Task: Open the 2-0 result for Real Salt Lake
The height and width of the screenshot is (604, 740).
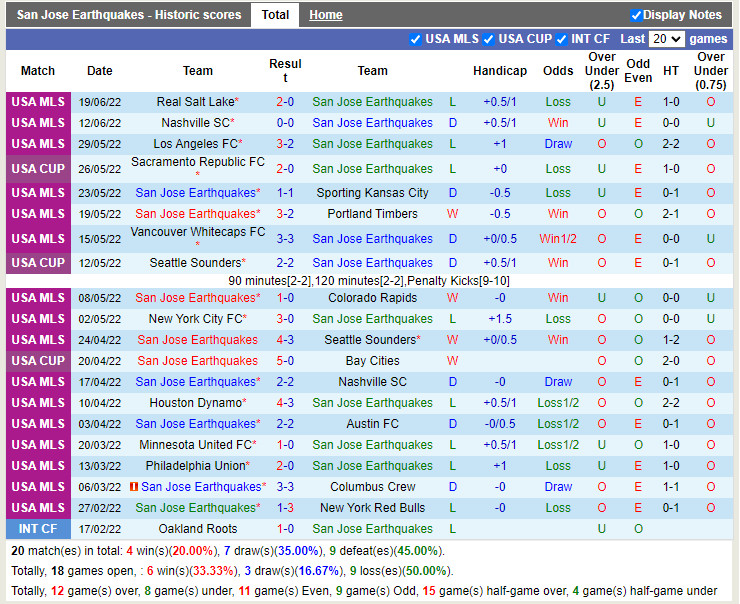Action: coord(285,102)
